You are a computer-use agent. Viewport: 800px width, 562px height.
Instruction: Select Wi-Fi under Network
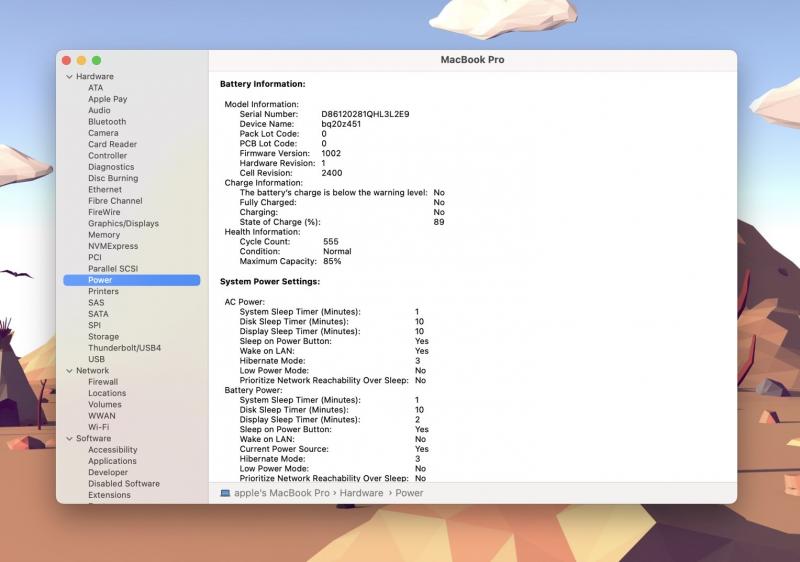(99, 427)
